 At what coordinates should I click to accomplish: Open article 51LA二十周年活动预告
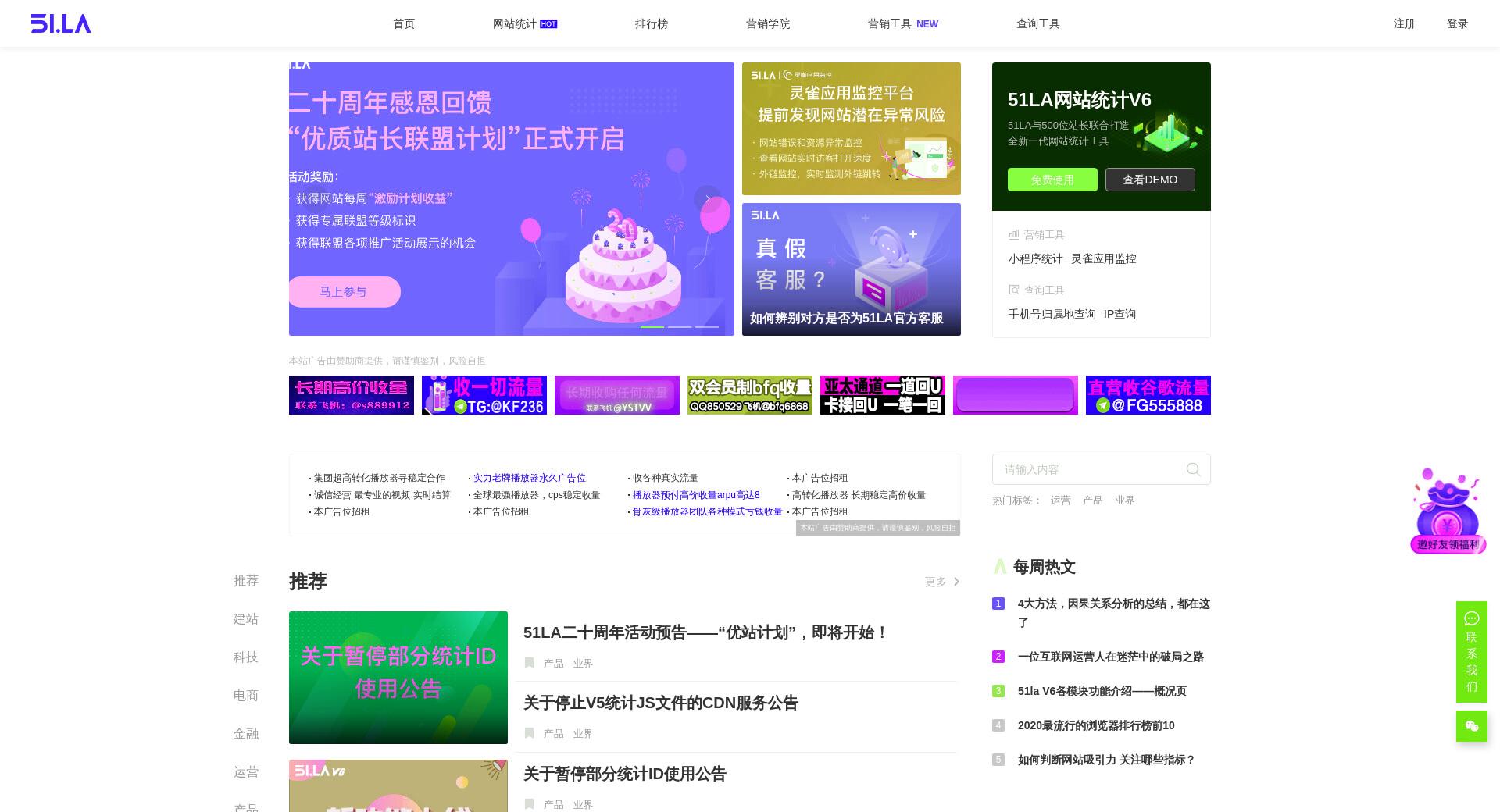tap(705, 632)
